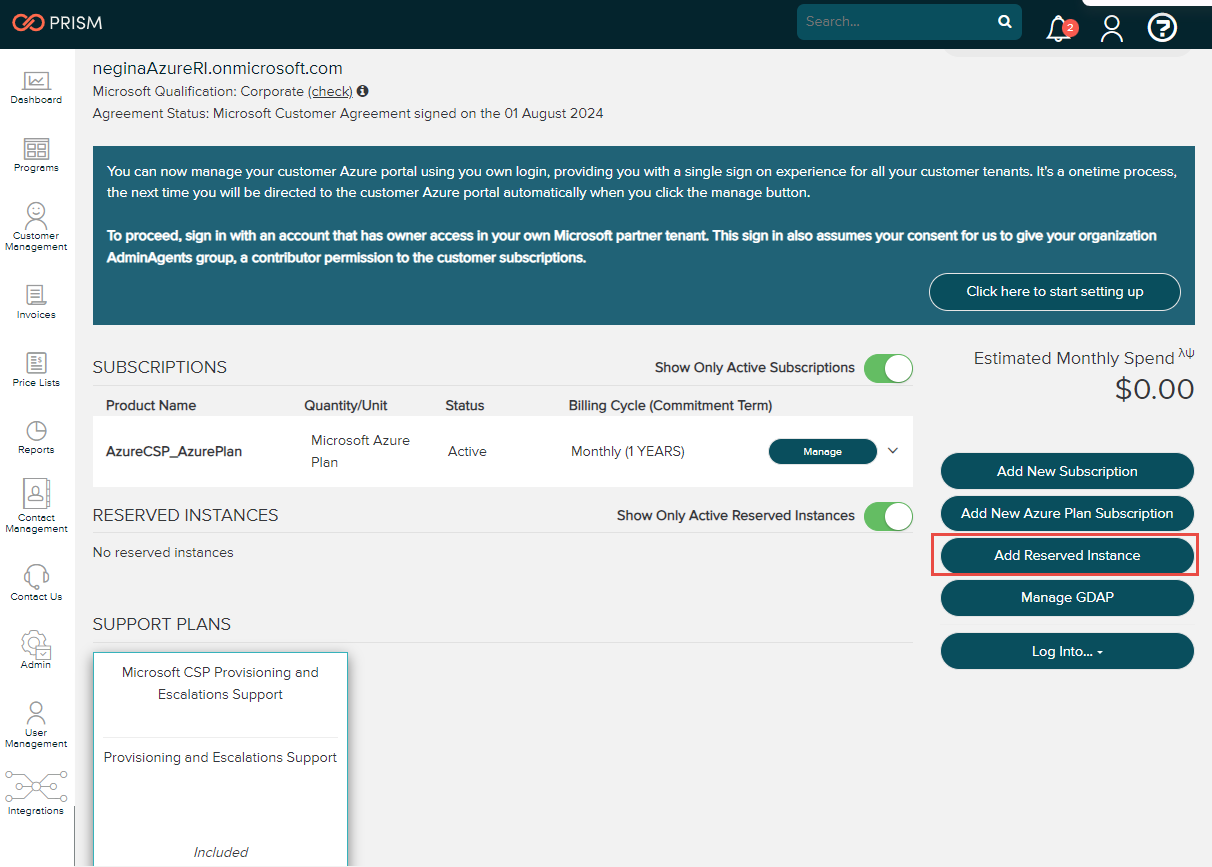Open the notifications bell

[1059, 28]
